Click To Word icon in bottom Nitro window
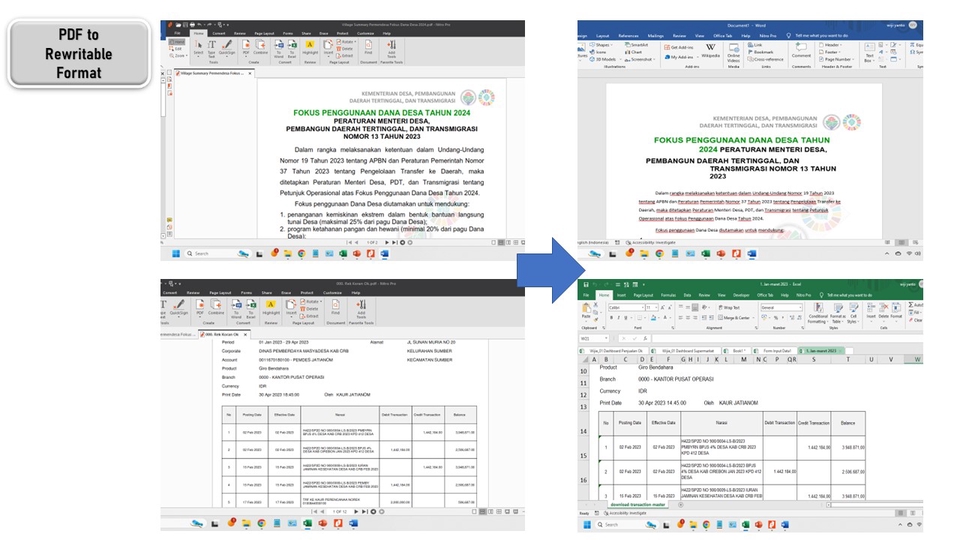Screen dimensions: 960x540 [x=236, y=309]
